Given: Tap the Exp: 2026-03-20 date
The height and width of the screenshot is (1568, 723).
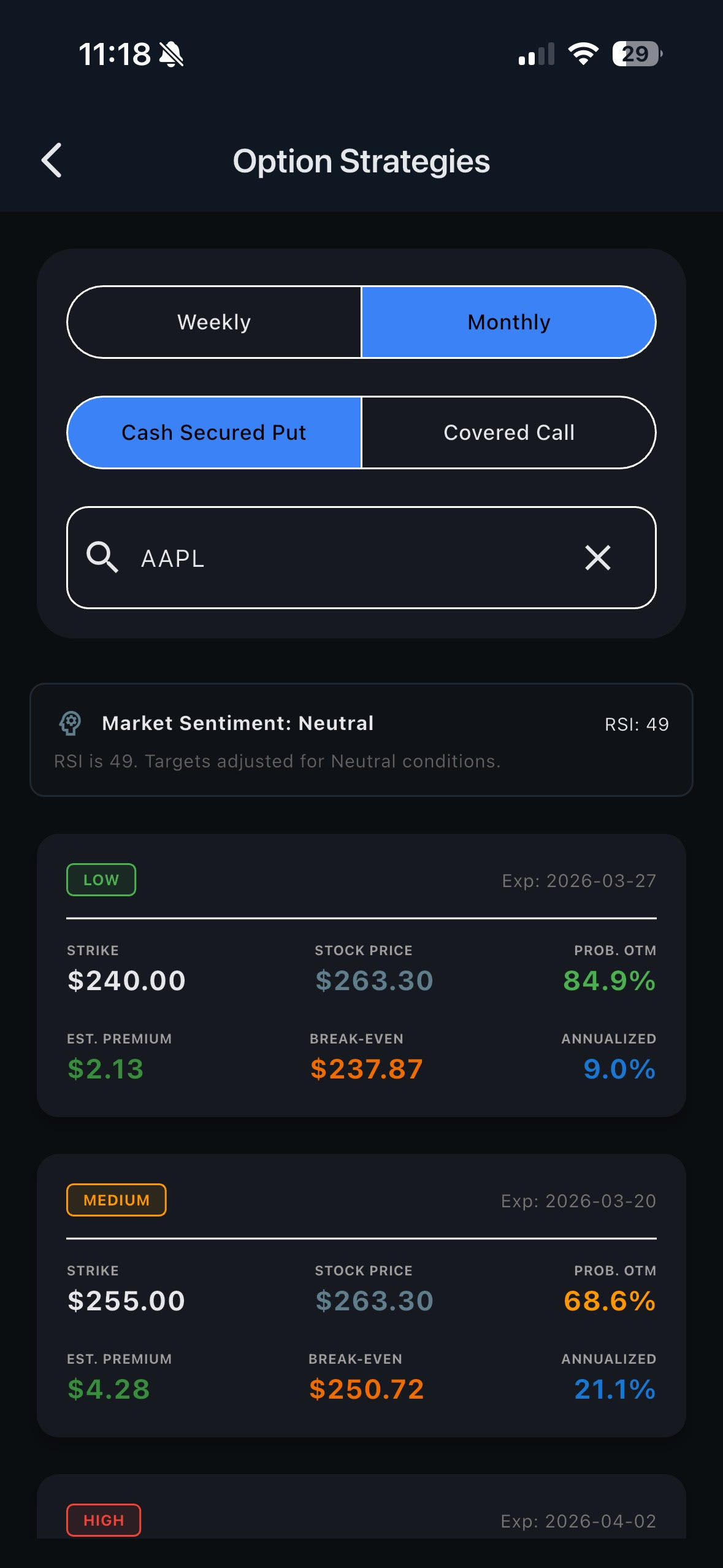Looking at the screenshot, I should pyautogui.click(x=578, y=1201).
